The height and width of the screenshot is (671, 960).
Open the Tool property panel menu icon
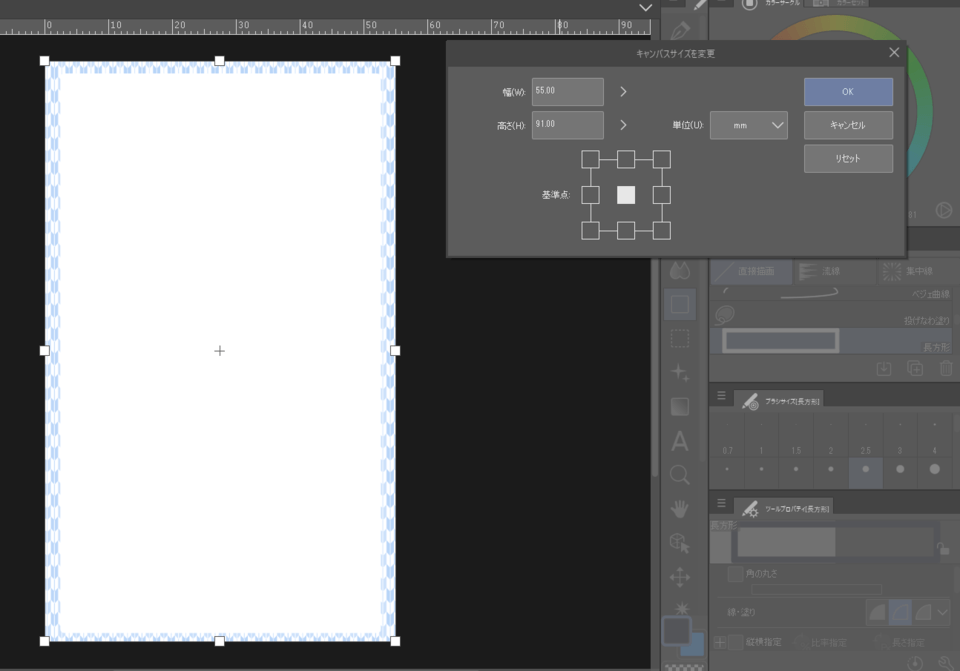(x=721, y=503)
